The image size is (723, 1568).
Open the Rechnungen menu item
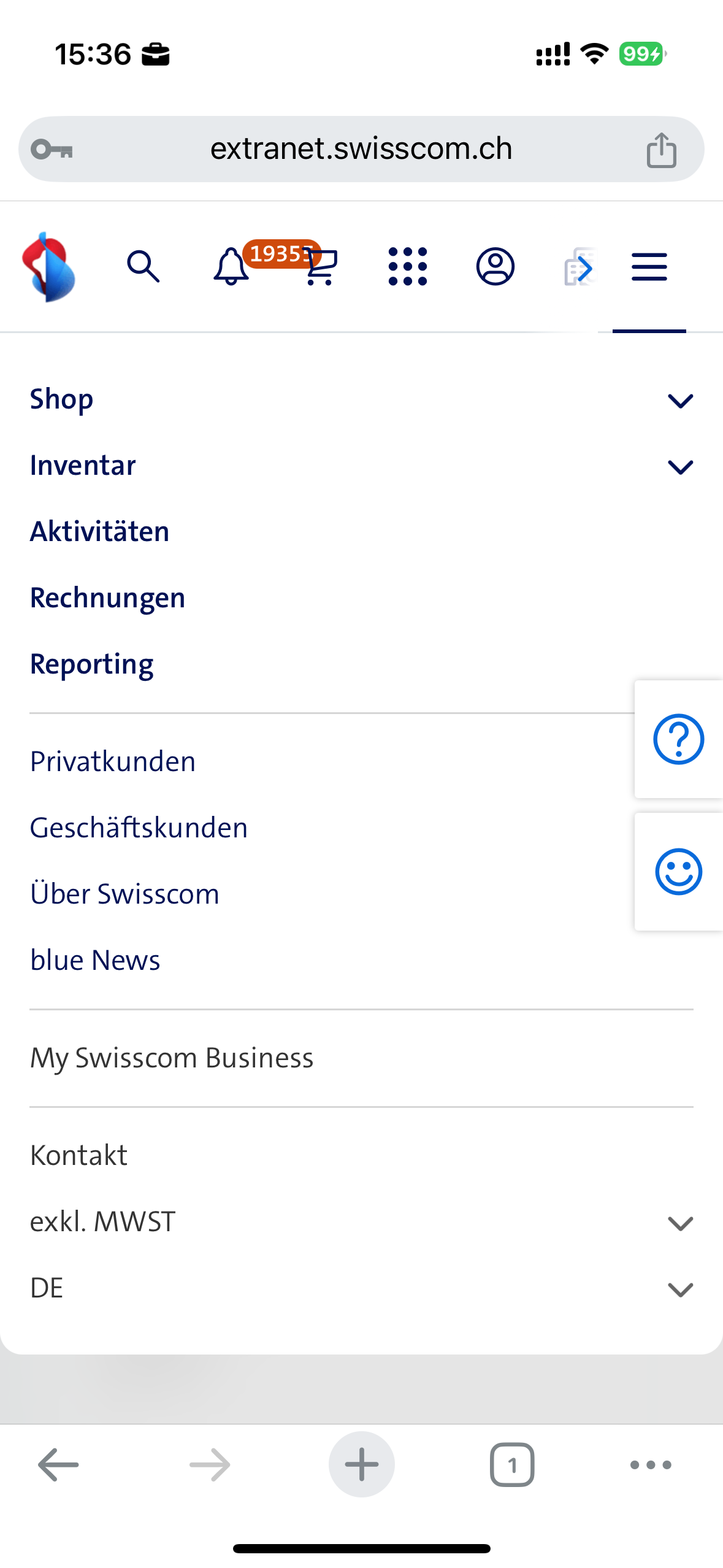coord(107,598)
